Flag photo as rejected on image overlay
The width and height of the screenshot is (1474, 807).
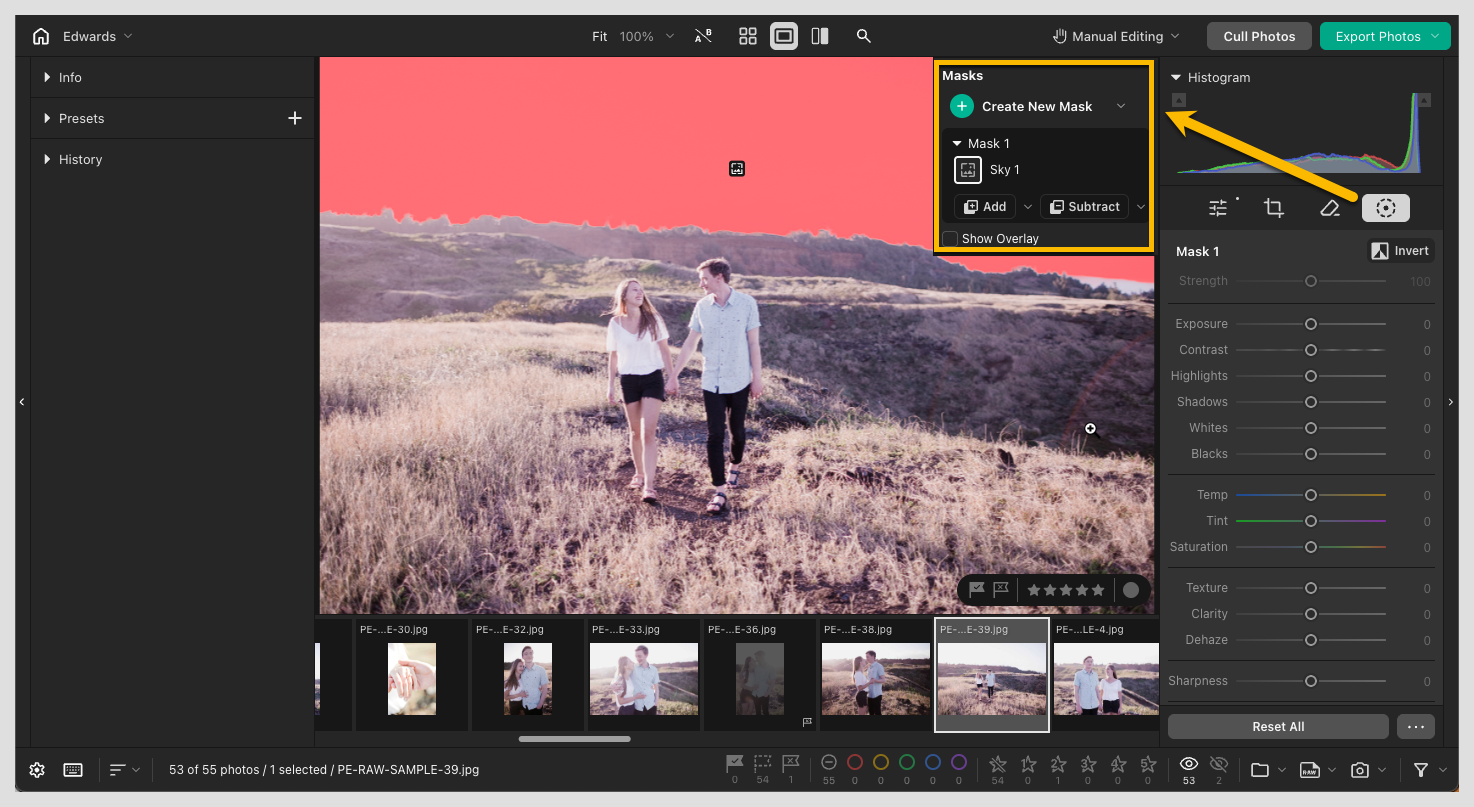[x=1001, y=590]
